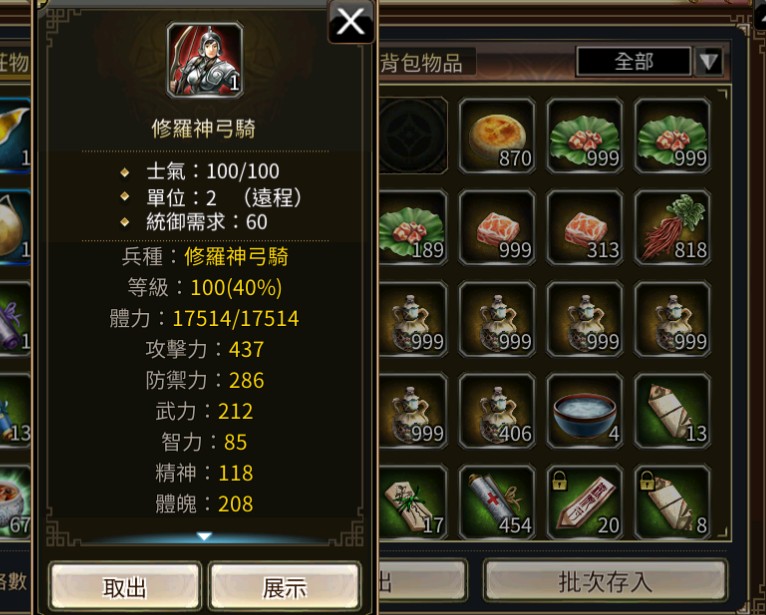
Task: Click the 批次存入 batch deposit button
Action: click(x=606, y=581)
